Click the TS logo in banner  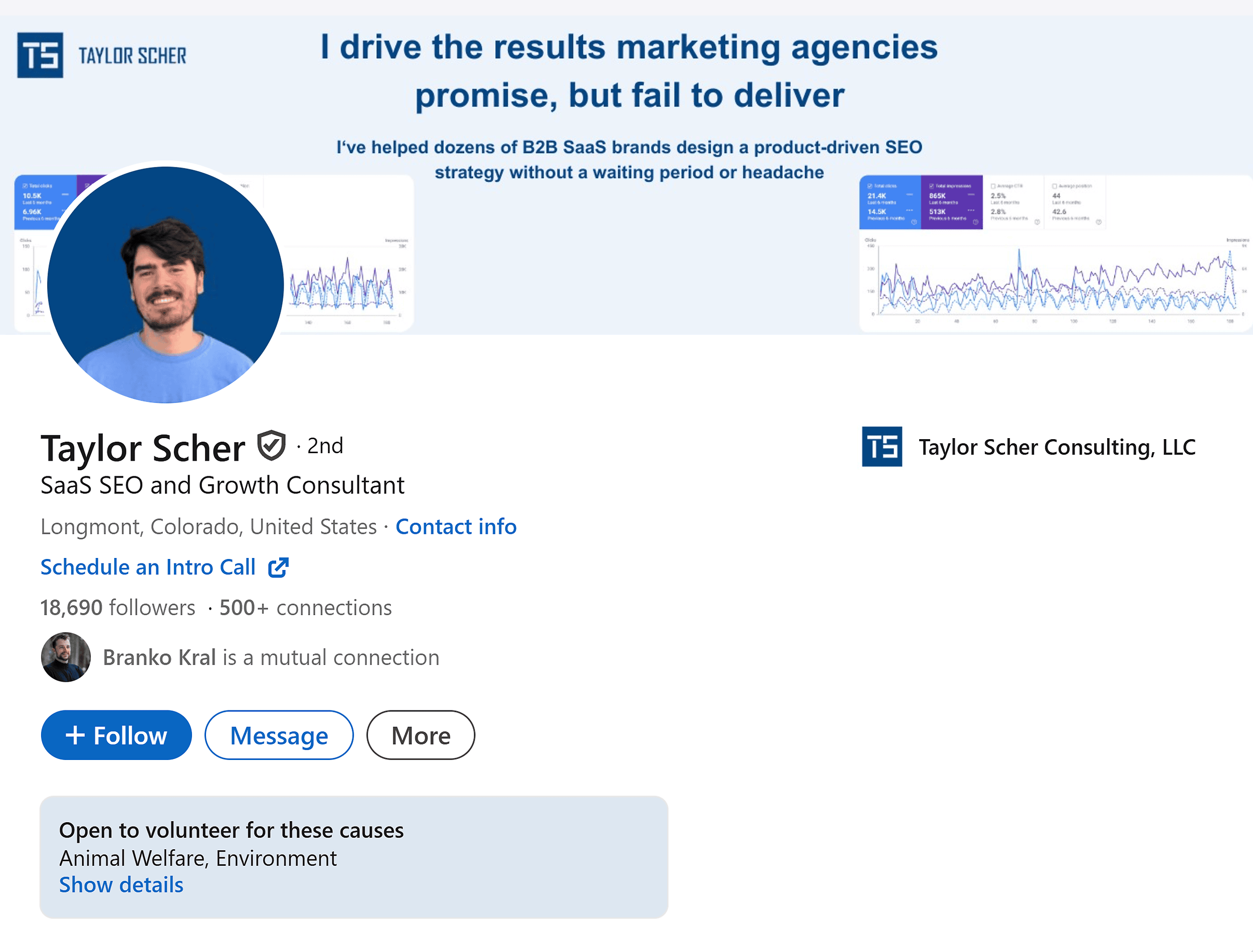pyautogui.click(x=40, y=55)
